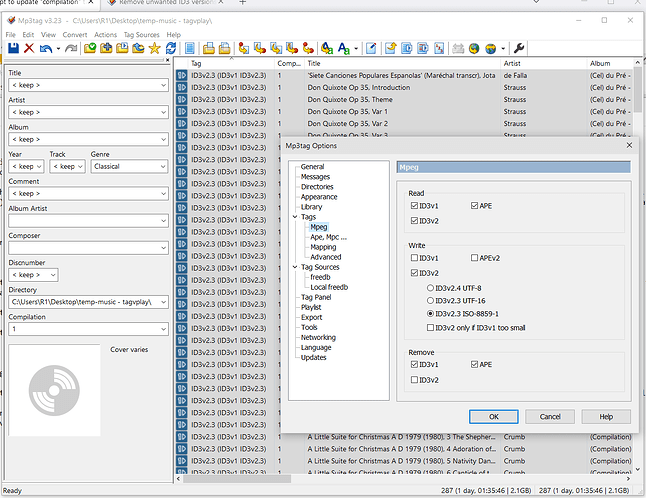
Task: Open the Convert menu
Action: pyautogui.click(x=75, y=35)
